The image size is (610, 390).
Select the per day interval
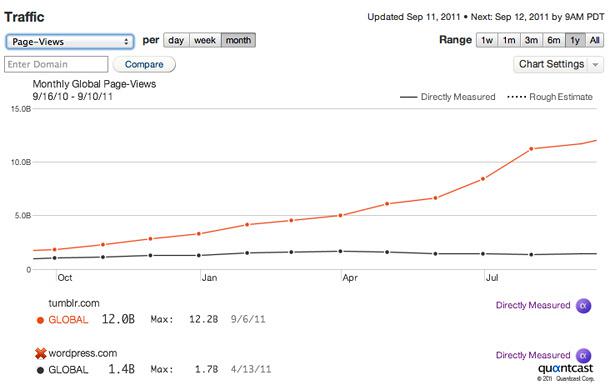[176, 40]
